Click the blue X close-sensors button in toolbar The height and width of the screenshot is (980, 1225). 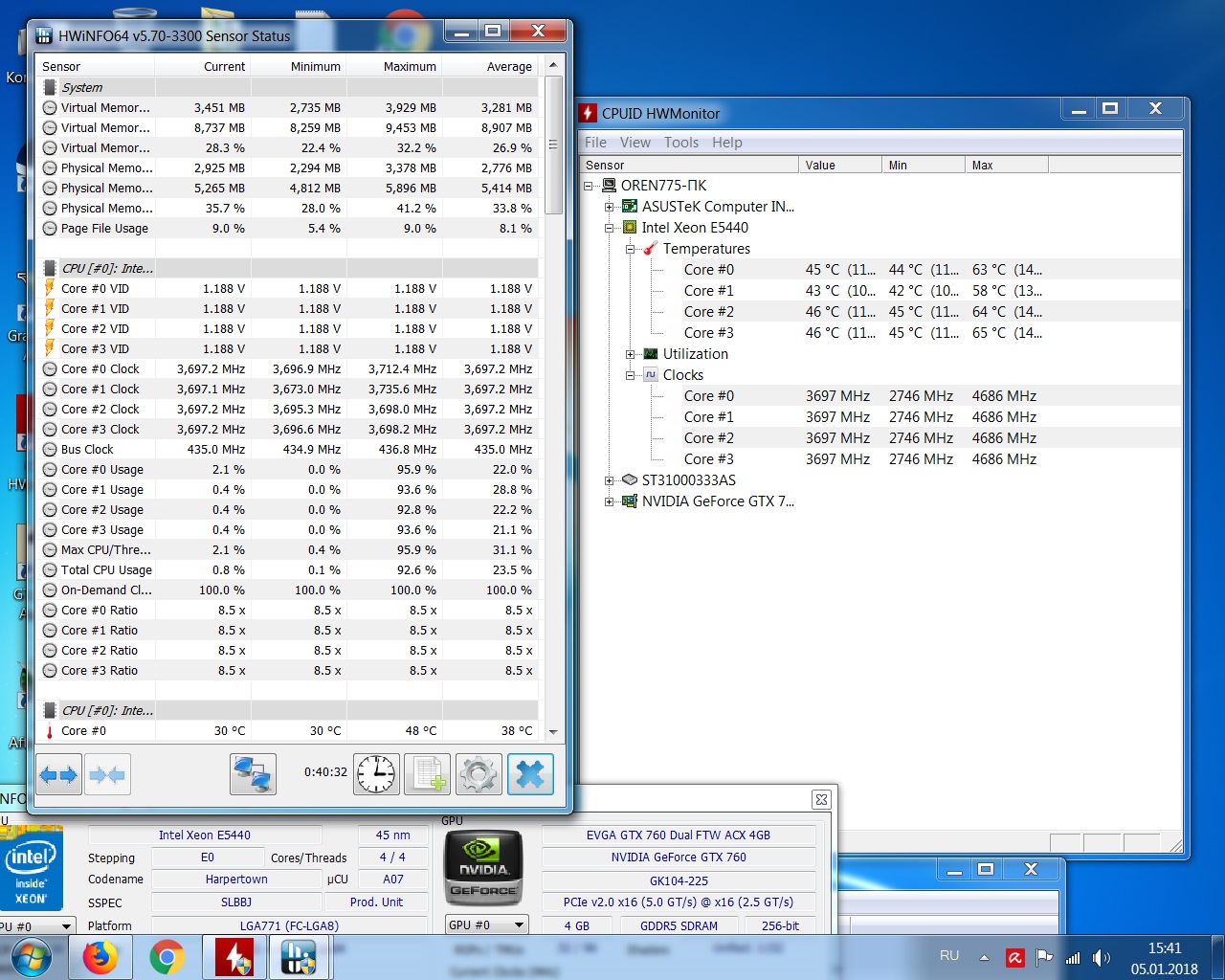(530, 774)
